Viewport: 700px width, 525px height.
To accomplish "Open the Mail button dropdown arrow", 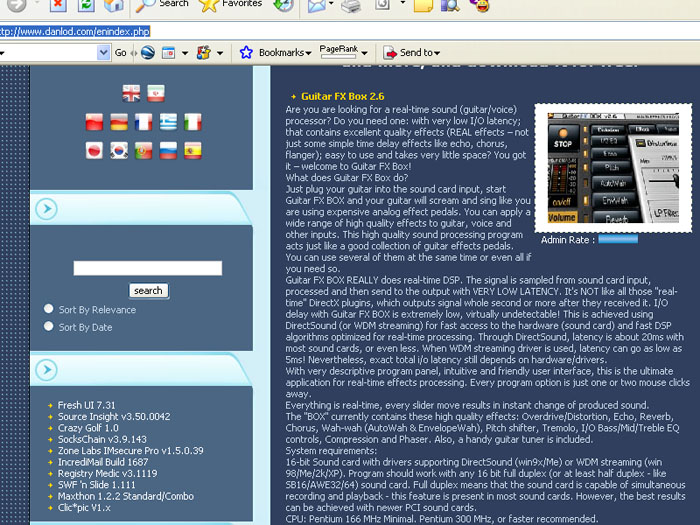I will pyautogui.click(x=331, y=4).
